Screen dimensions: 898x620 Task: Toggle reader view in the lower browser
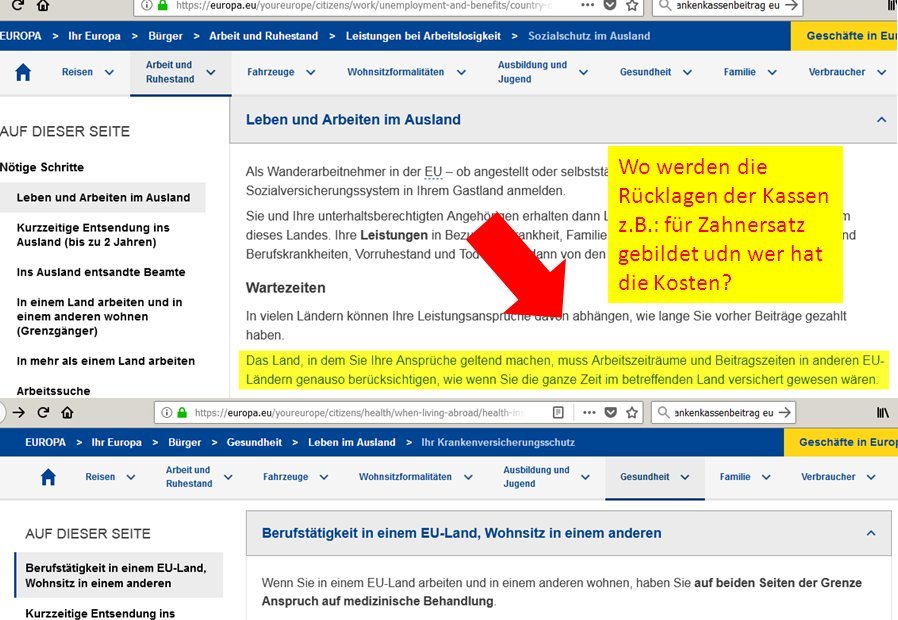pos(558,412)
